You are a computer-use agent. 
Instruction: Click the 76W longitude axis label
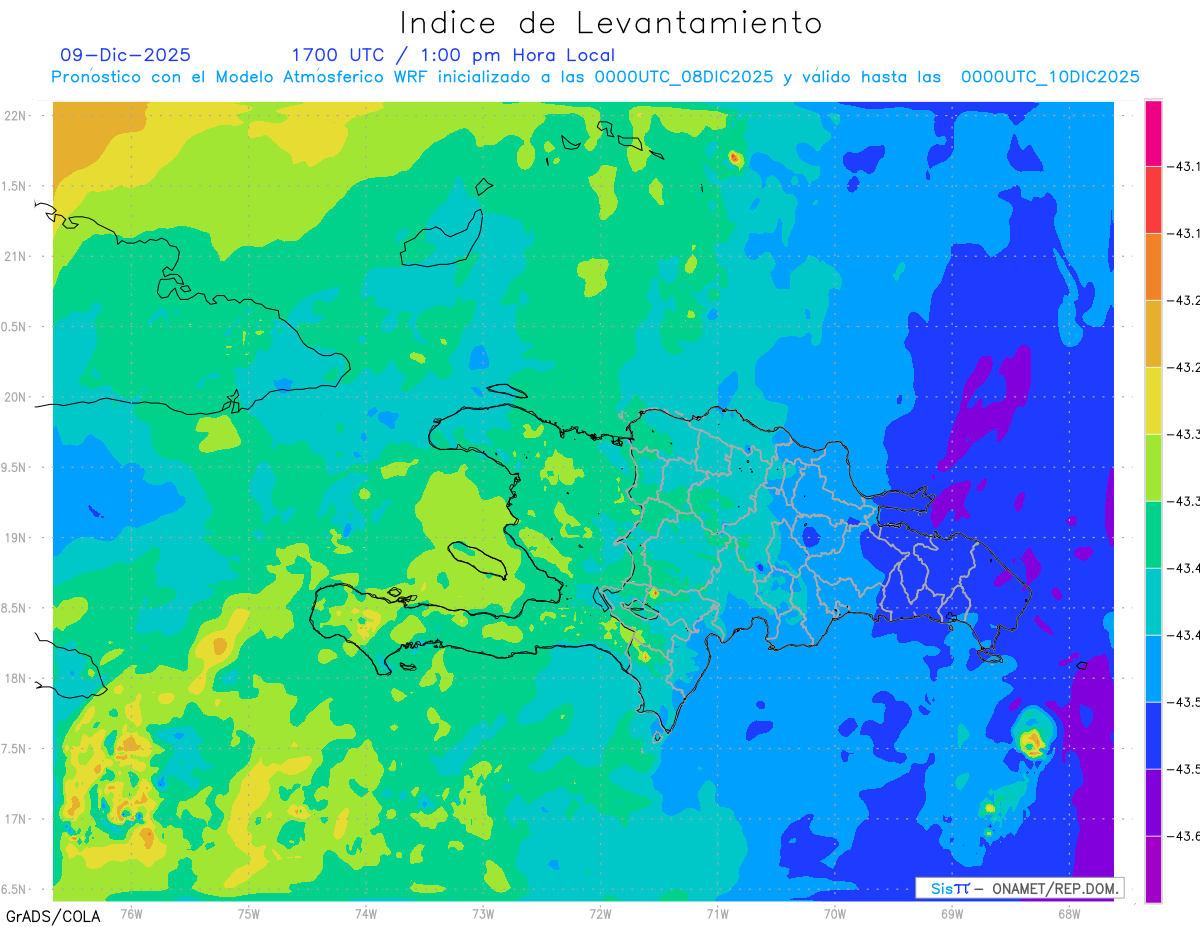click(132, 913)
